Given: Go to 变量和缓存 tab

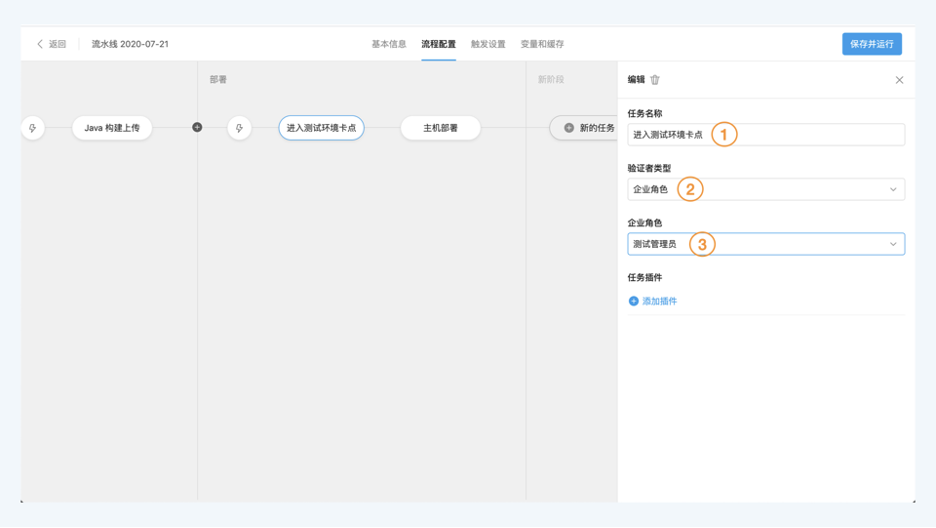Looking at the screenshot, I should click(542, 44).
